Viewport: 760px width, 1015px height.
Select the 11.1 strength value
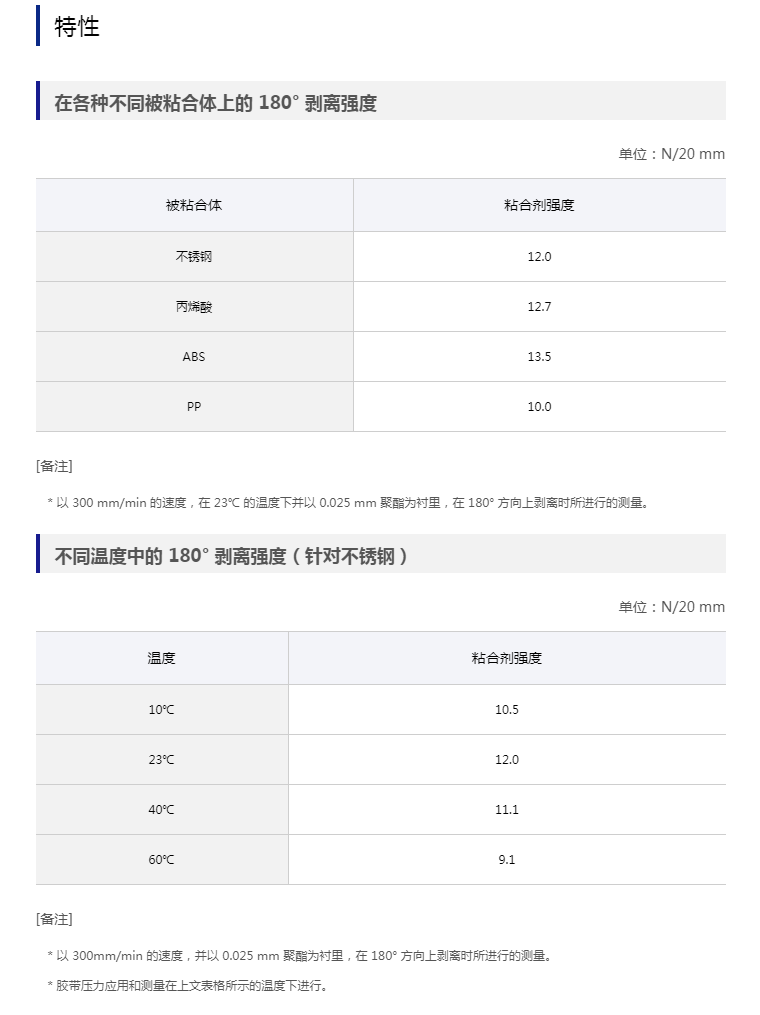tap(507, 809)
